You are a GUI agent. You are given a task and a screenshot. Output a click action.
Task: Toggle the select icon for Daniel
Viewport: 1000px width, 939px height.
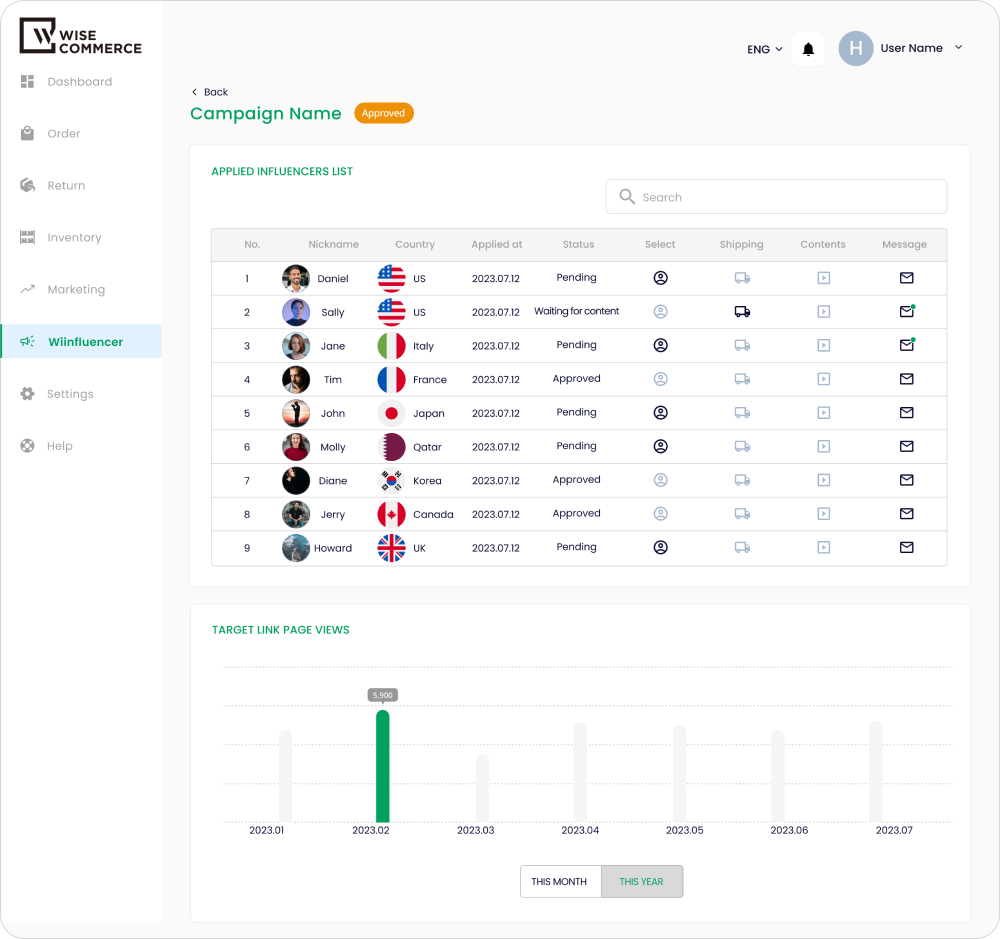pyautogui.click(x=660, y=278)
